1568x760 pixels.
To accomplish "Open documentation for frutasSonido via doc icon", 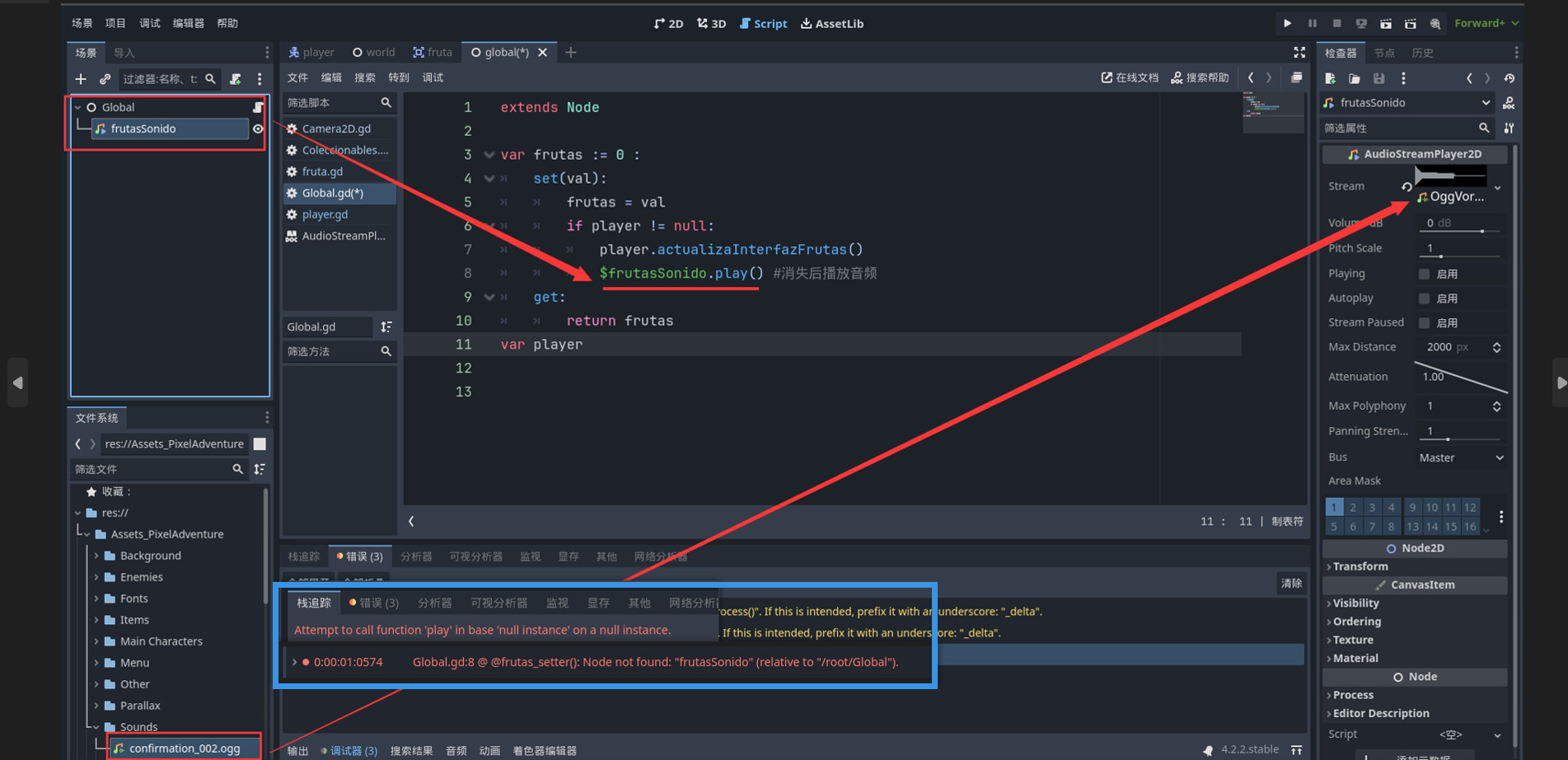I will pos(1509,102).
